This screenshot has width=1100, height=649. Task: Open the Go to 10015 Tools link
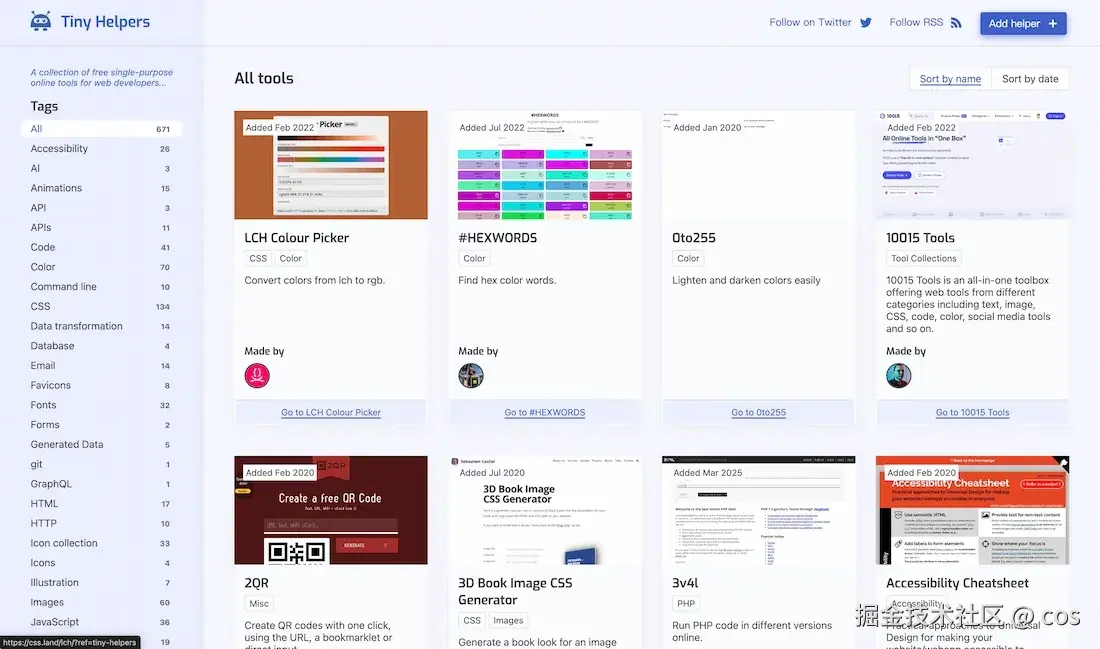(x=972, y=412)
